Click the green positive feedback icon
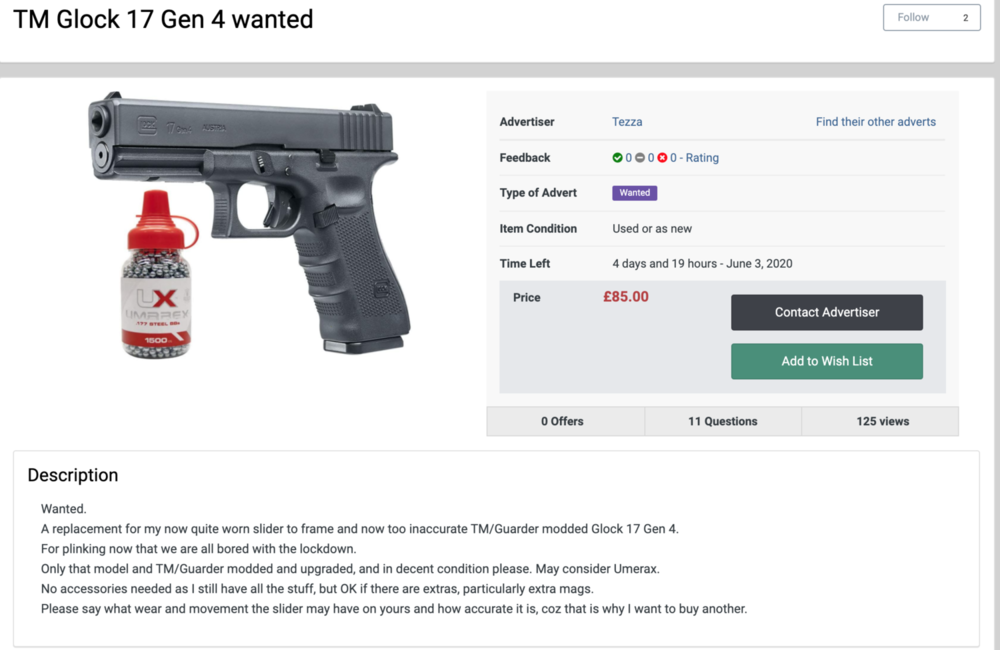 (x=618, y=158)
